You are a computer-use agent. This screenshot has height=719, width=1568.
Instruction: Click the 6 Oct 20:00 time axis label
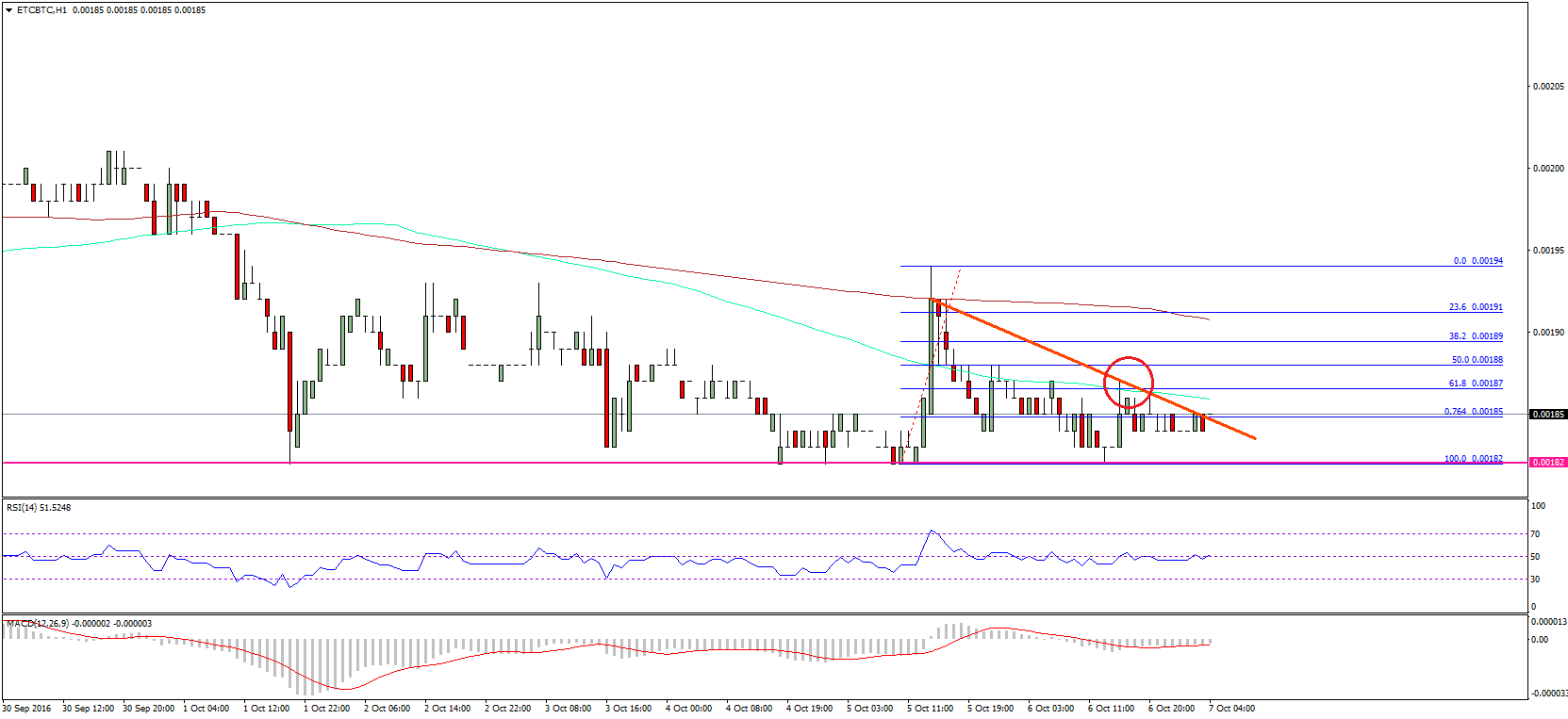point(1172,709)
